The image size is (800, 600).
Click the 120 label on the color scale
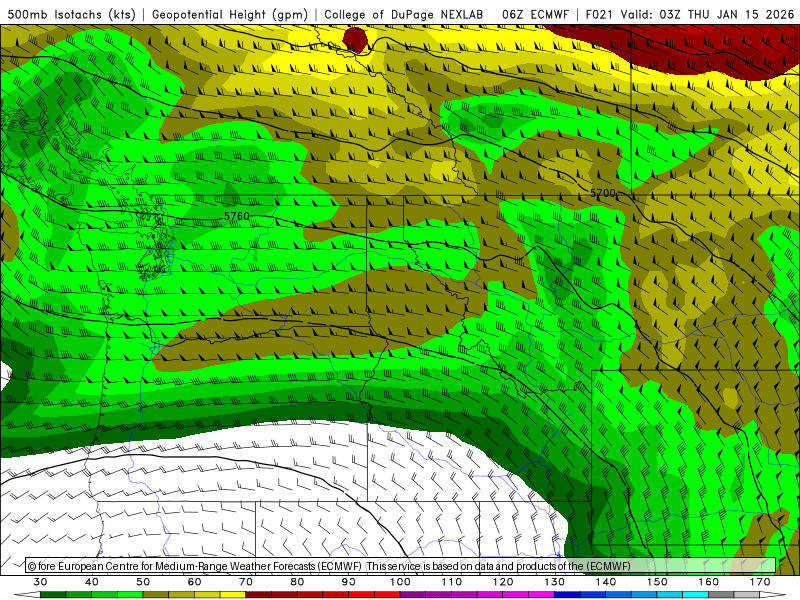point(503,582)
